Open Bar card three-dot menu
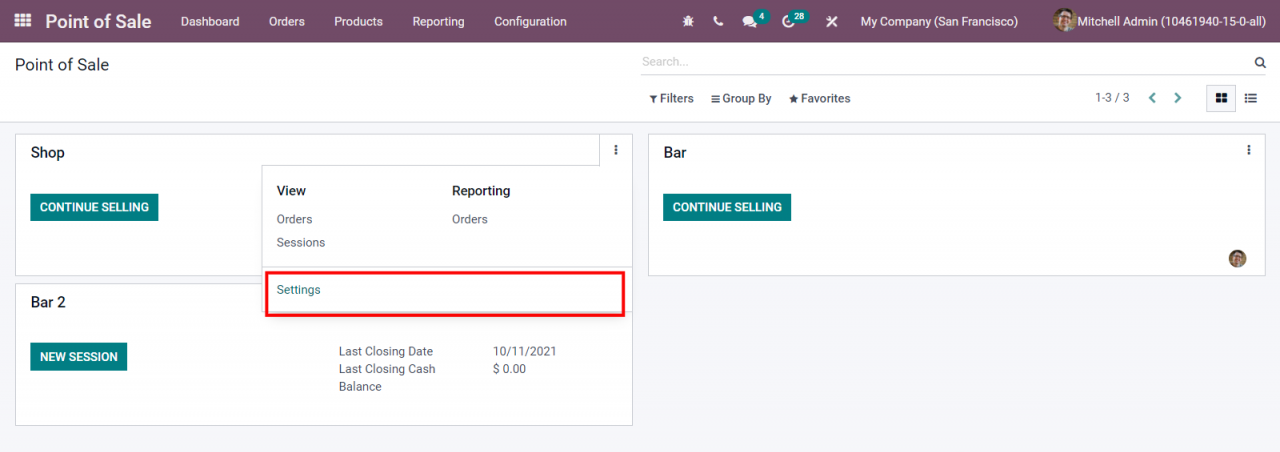 (x=1248, y=150)
